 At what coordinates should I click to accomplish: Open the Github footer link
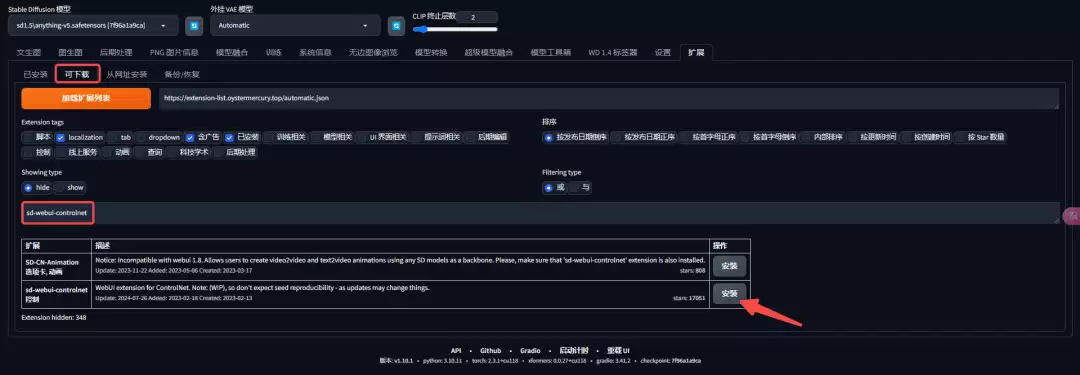coord(490,350)
